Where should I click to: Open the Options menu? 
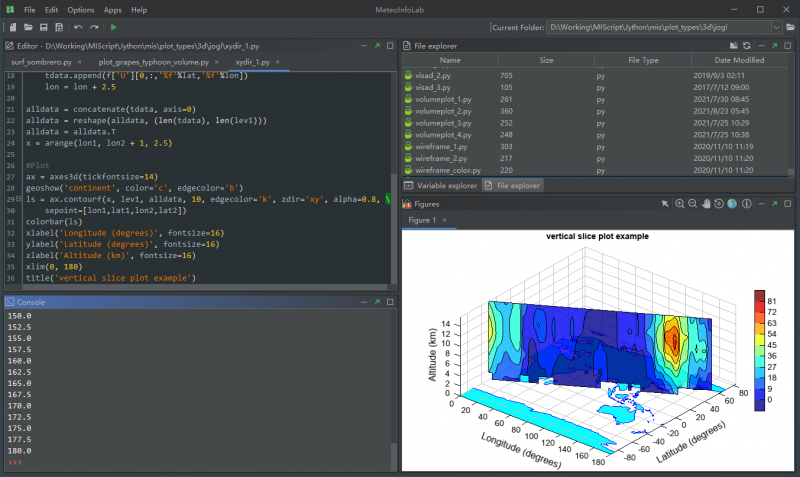coord(80,9)
